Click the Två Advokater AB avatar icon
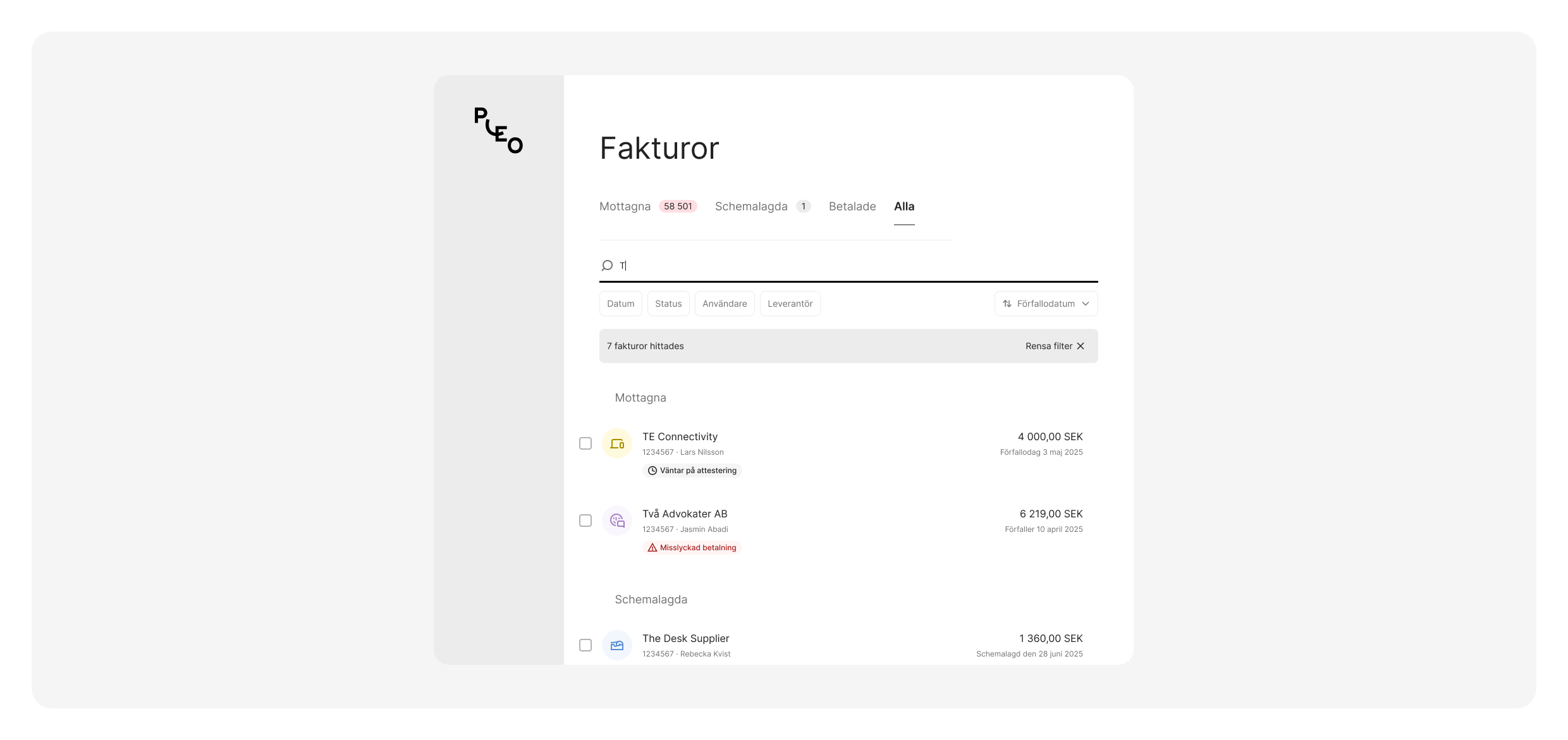Image resolution: width=1568 pixels, height=740 pixels. [616, 520]
